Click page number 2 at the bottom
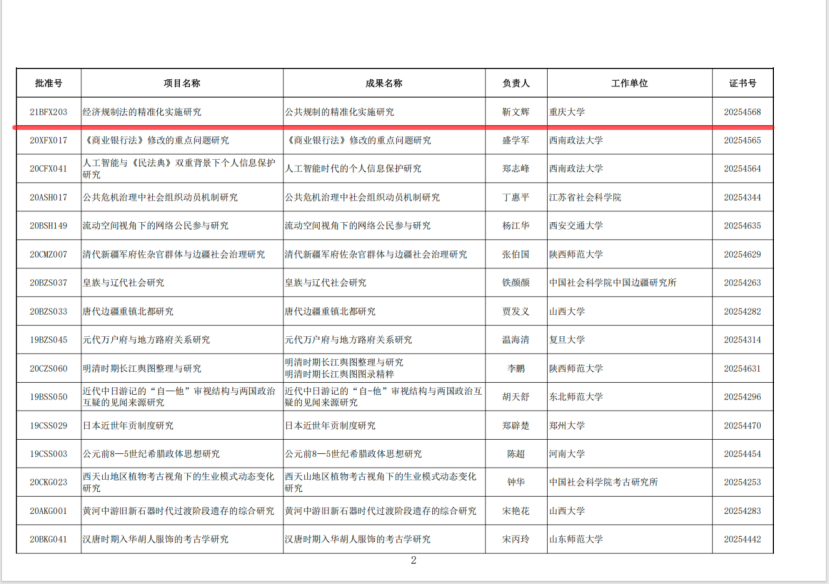The image size is (829, 584). (x=413, y=561)
